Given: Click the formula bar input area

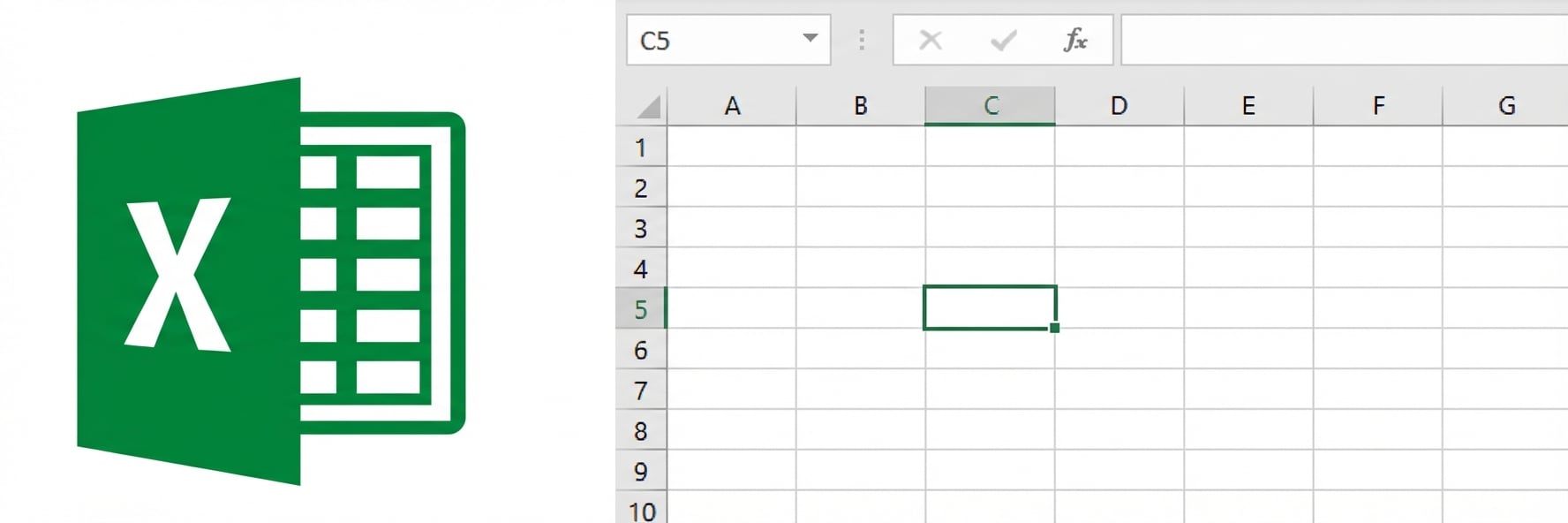Looking at the screenshot, I should (1324, 39).
